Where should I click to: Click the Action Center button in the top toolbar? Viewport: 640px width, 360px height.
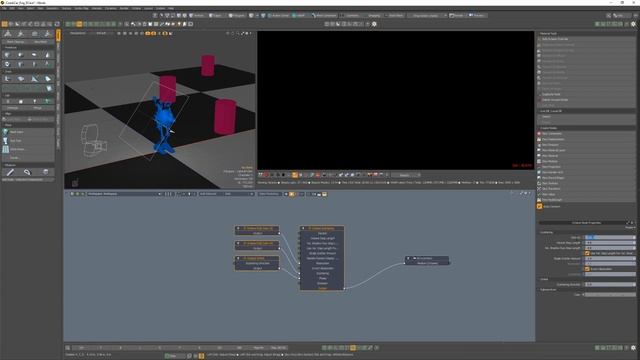[x=278, y=16]
